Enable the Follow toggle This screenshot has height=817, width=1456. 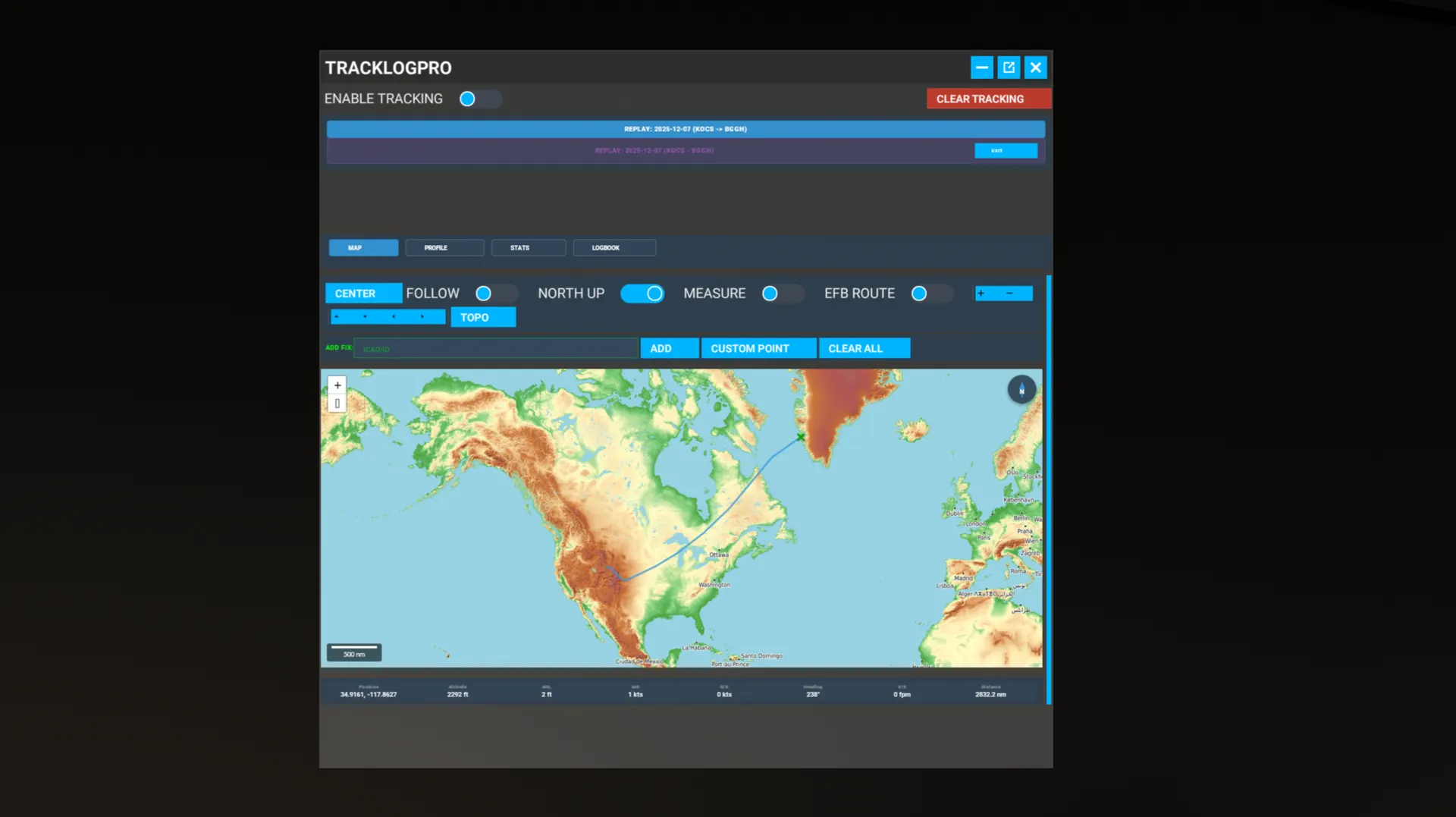point(495,294)
